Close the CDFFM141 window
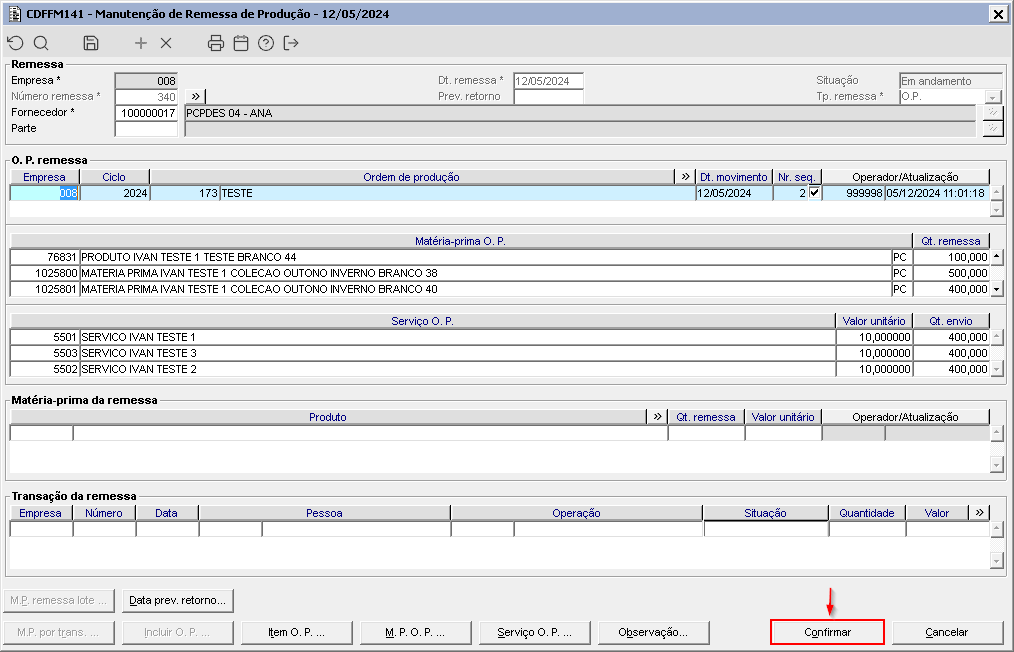 pos(998,14)
